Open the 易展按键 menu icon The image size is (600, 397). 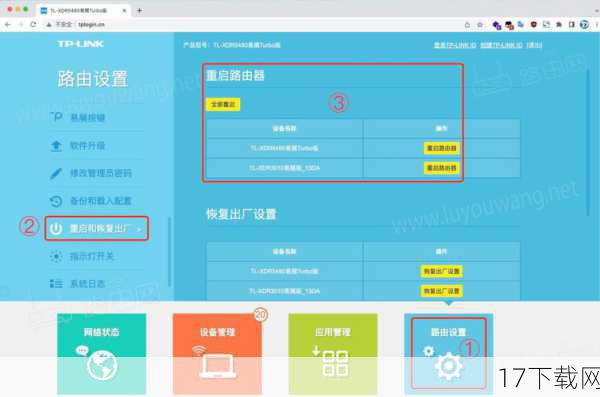[x=56, y=117]
